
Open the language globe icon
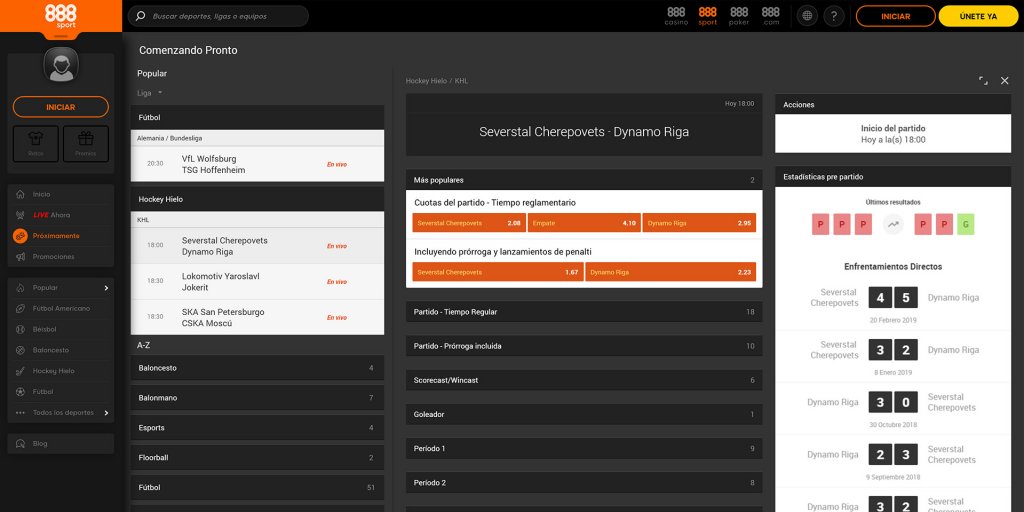click(x=807, y=16)
